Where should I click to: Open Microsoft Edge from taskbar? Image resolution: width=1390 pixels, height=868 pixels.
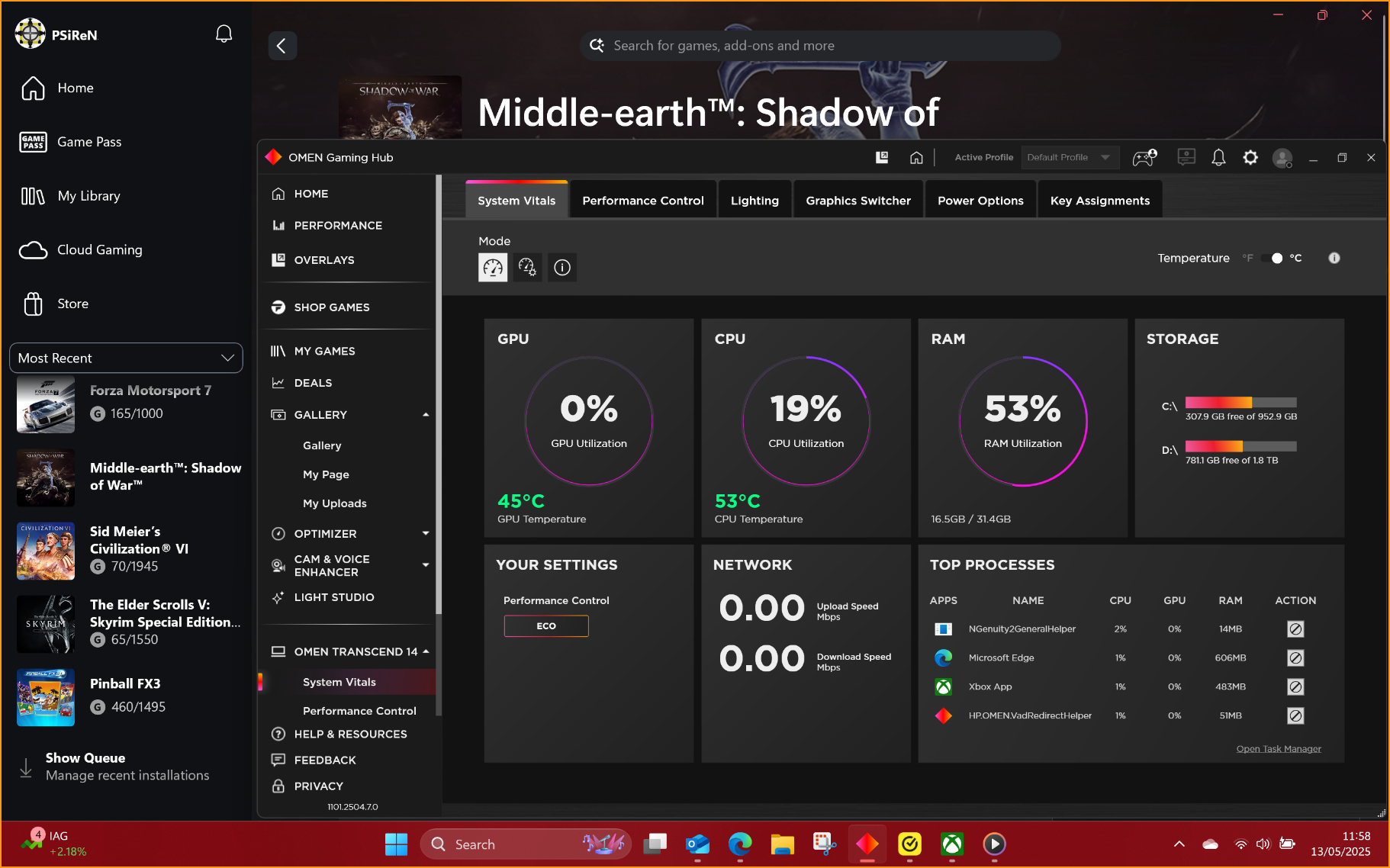click(740, 844)
